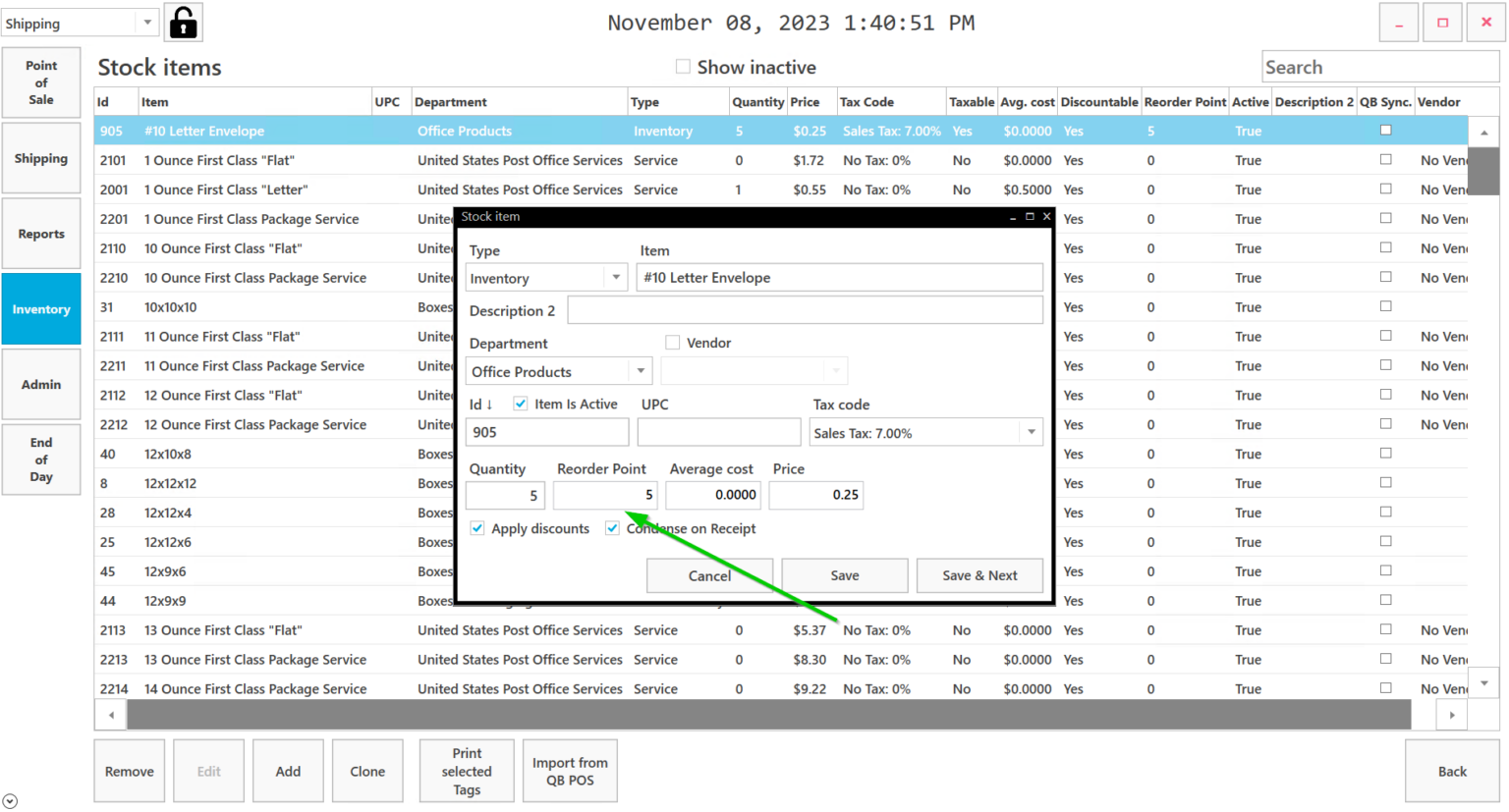Image resolution: width=1509 pixels, height=812 pixels.
Task: Toggle Item Is Active checkbox
Action: tap(521, 404)
